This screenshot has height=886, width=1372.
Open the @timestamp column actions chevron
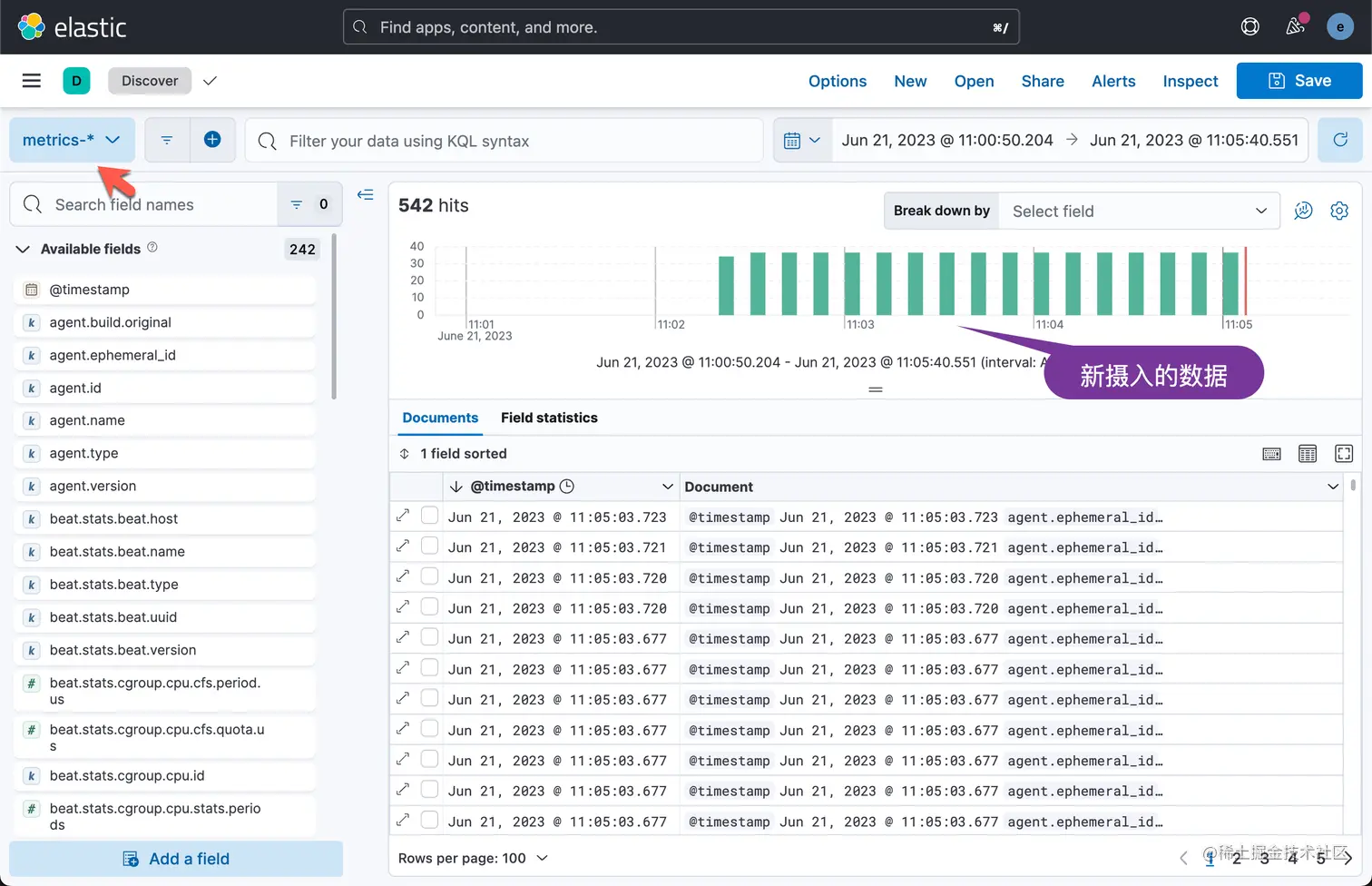[x=668, y=487]
